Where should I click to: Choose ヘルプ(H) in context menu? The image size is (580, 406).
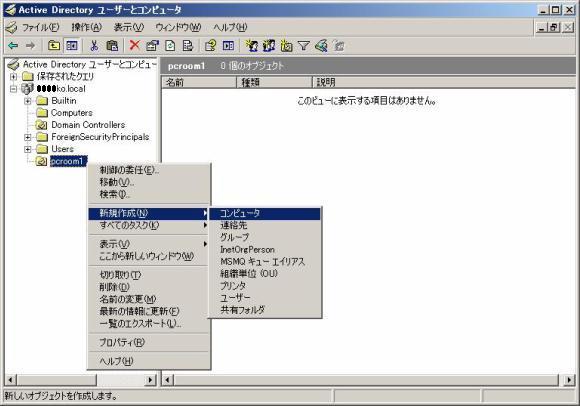(x=149, y=361)
